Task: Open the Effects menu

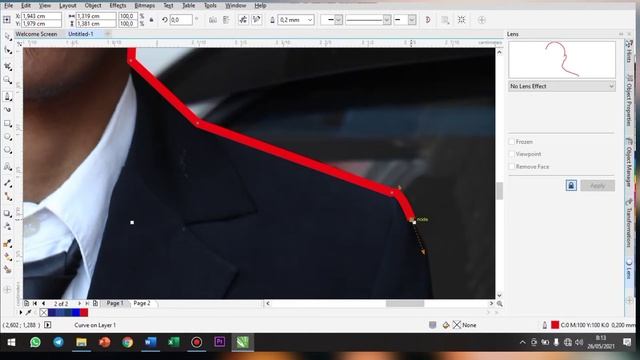Action: pyautogui.click(x=118, y=6)
